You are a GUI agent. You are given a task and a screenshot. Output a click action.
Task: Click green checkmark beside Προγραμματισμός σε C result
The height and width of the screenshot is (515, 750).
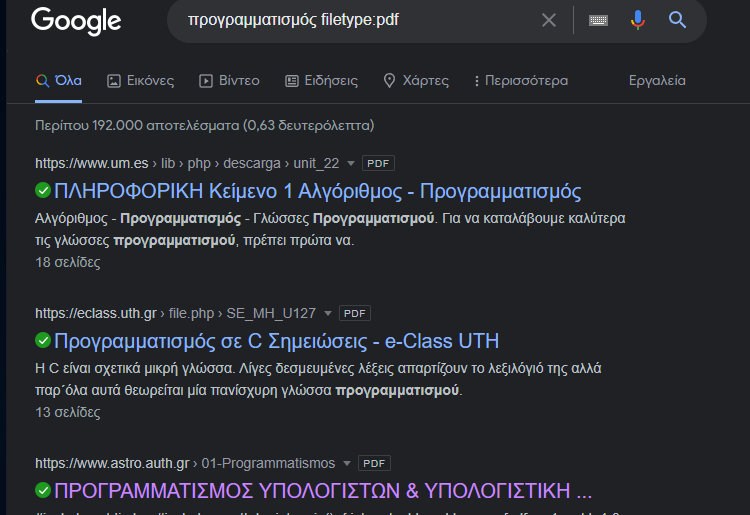click(43, 340)
